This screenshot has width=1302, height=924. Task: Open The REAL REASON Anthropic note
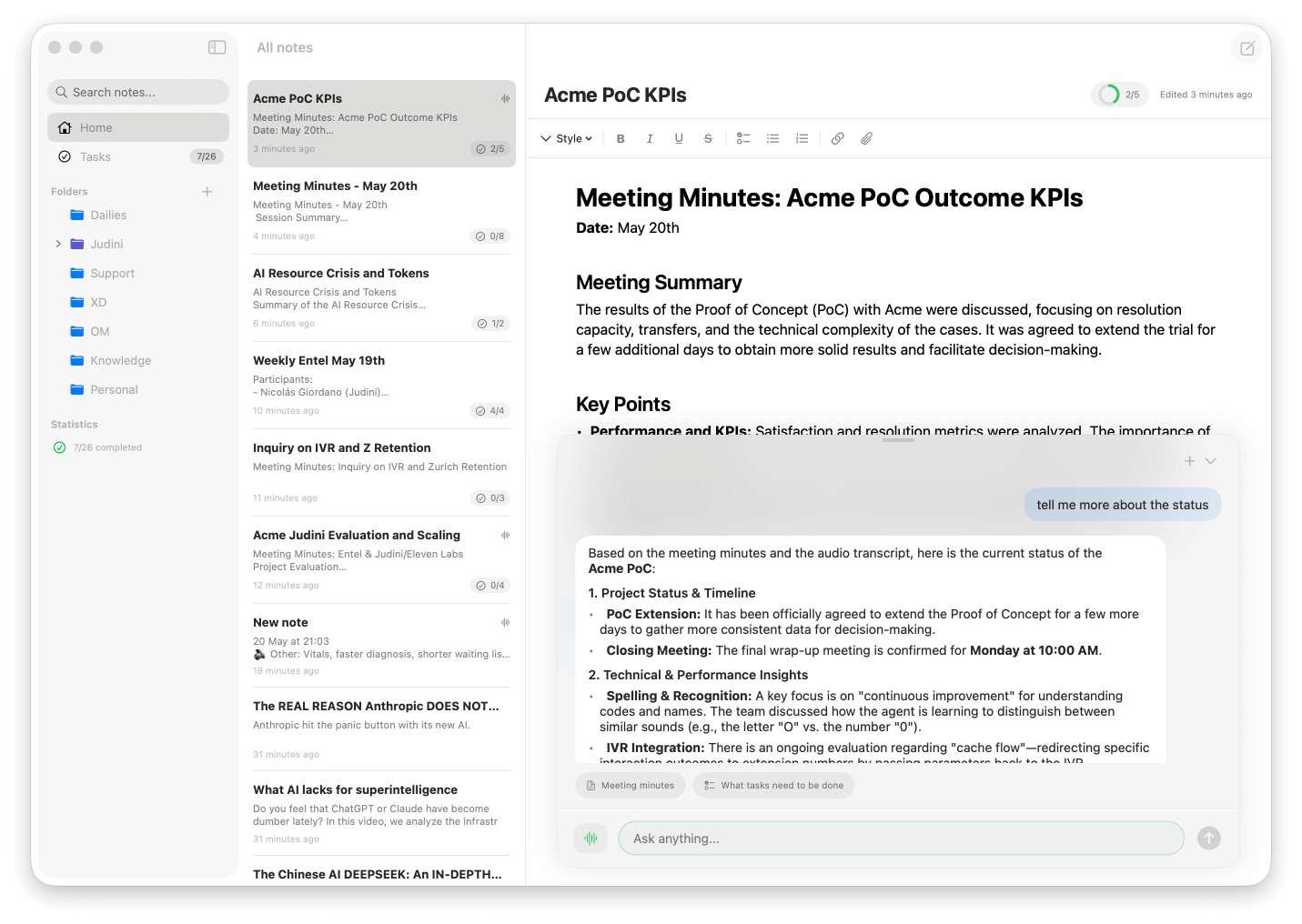pos(381,729)
